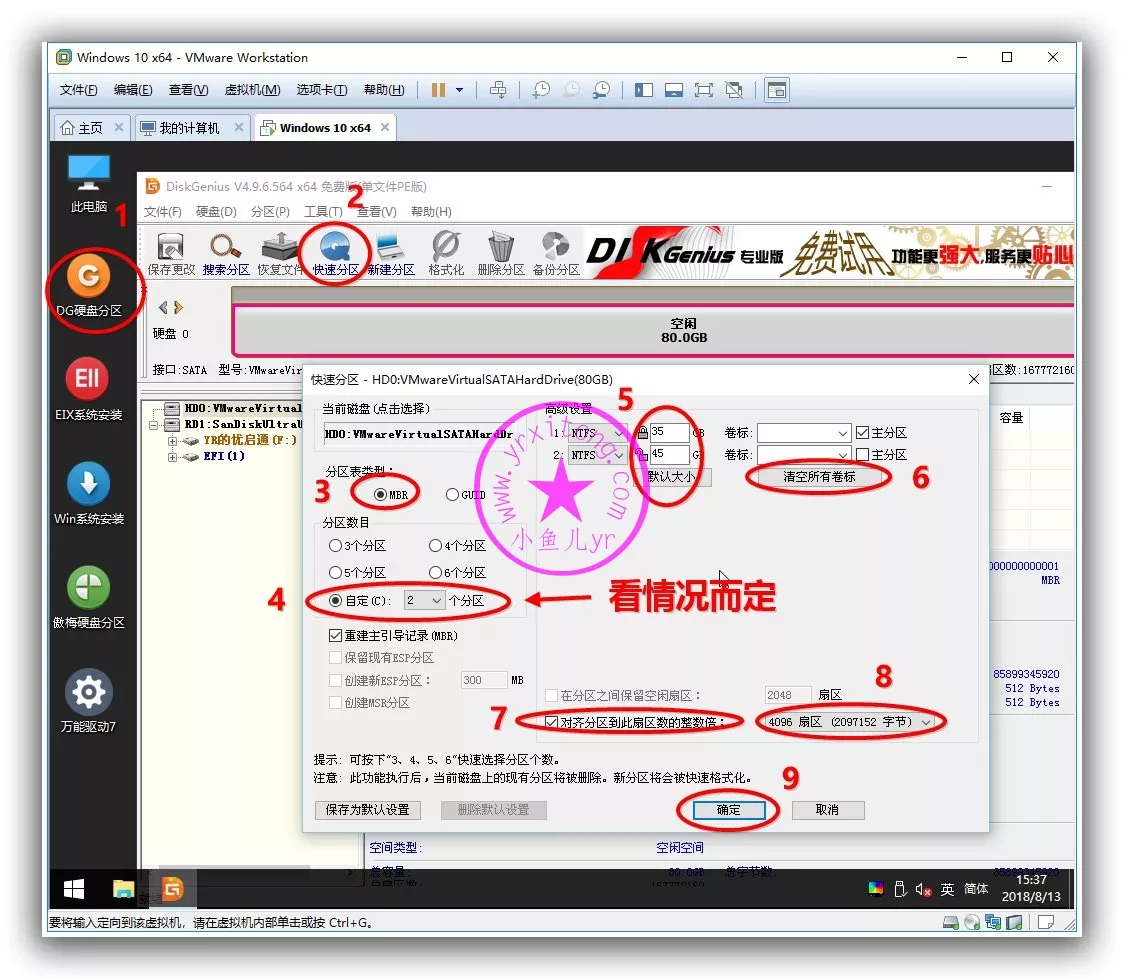Click the 确定 button
Screen dimensions: 1124x979
pos(728,810)
